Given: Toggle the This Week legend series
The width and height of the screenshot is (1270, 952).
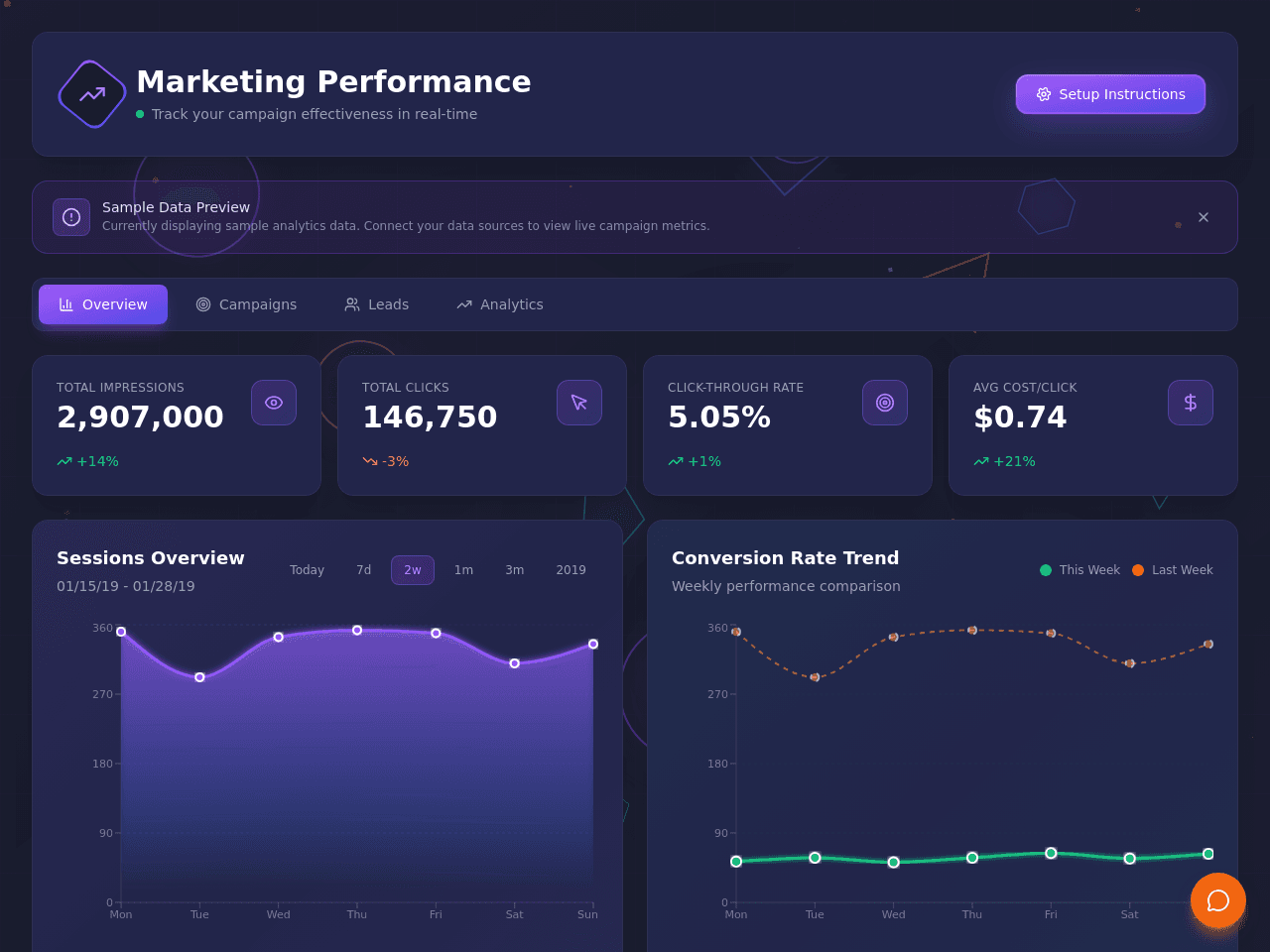Looking at the screenshot, I should (x=1079, y=570).
